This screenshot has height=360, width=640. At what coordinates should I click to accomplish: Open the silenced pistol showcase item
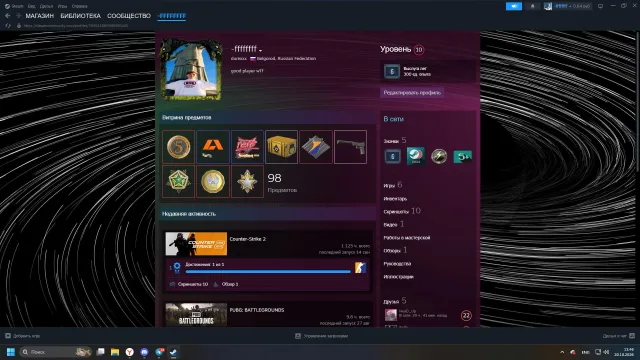click(x=350, y=147)
